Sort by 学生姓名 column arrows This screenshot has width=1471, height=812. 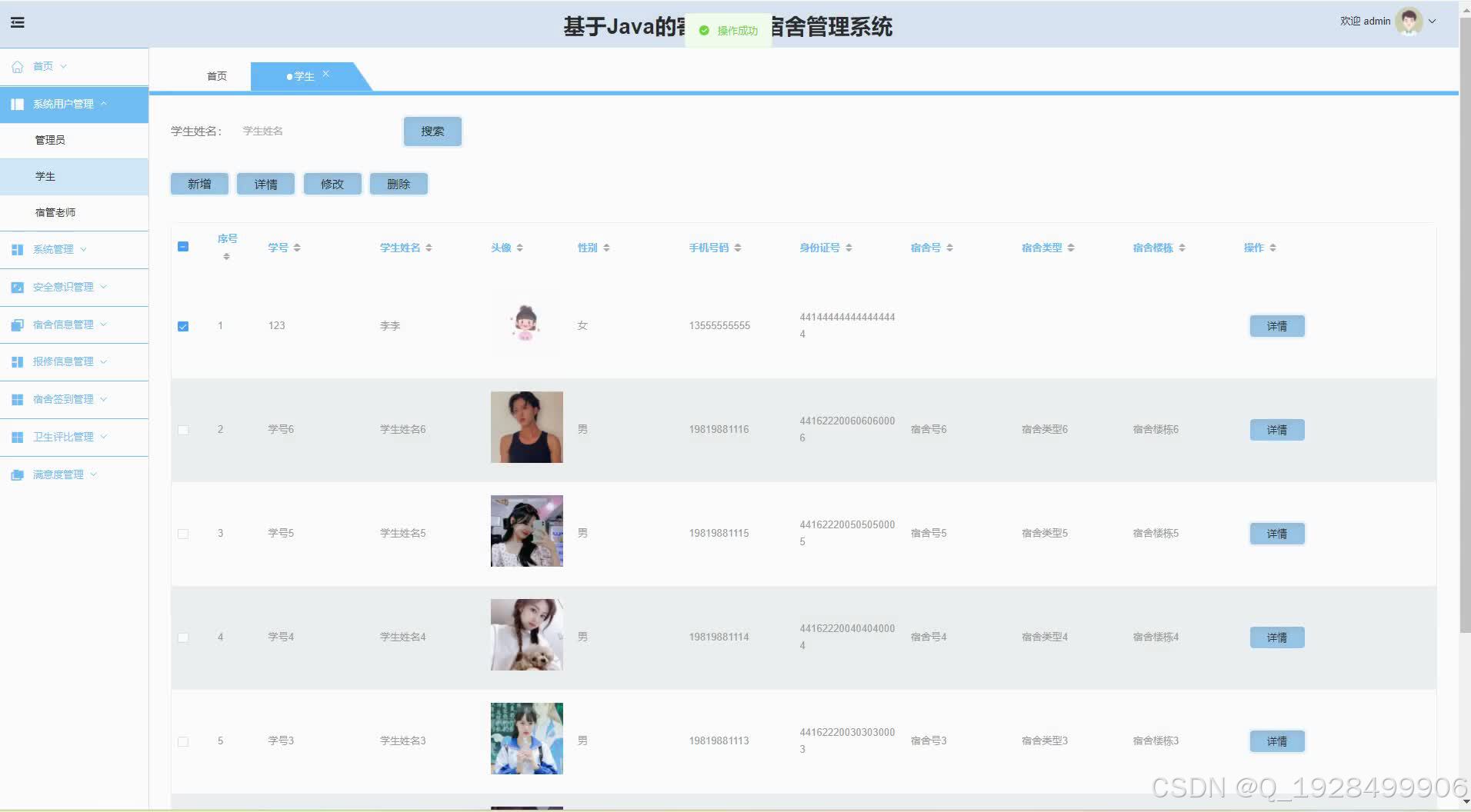(429, 248)
